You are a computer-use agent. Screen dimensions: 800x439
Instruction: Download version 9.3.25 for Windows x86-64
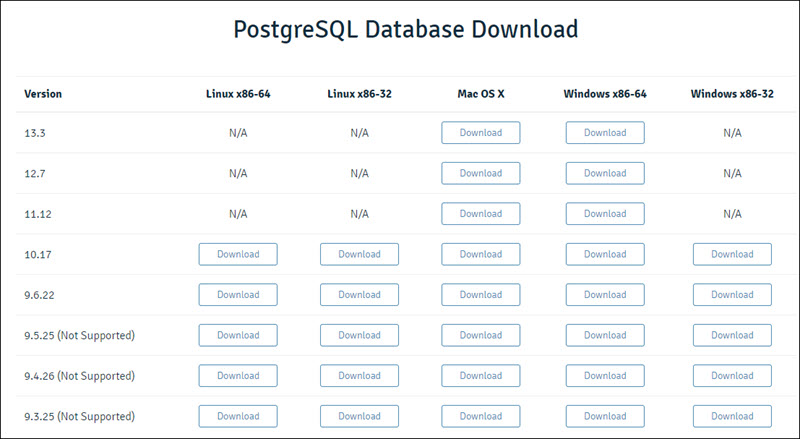(x=605, y=416)
